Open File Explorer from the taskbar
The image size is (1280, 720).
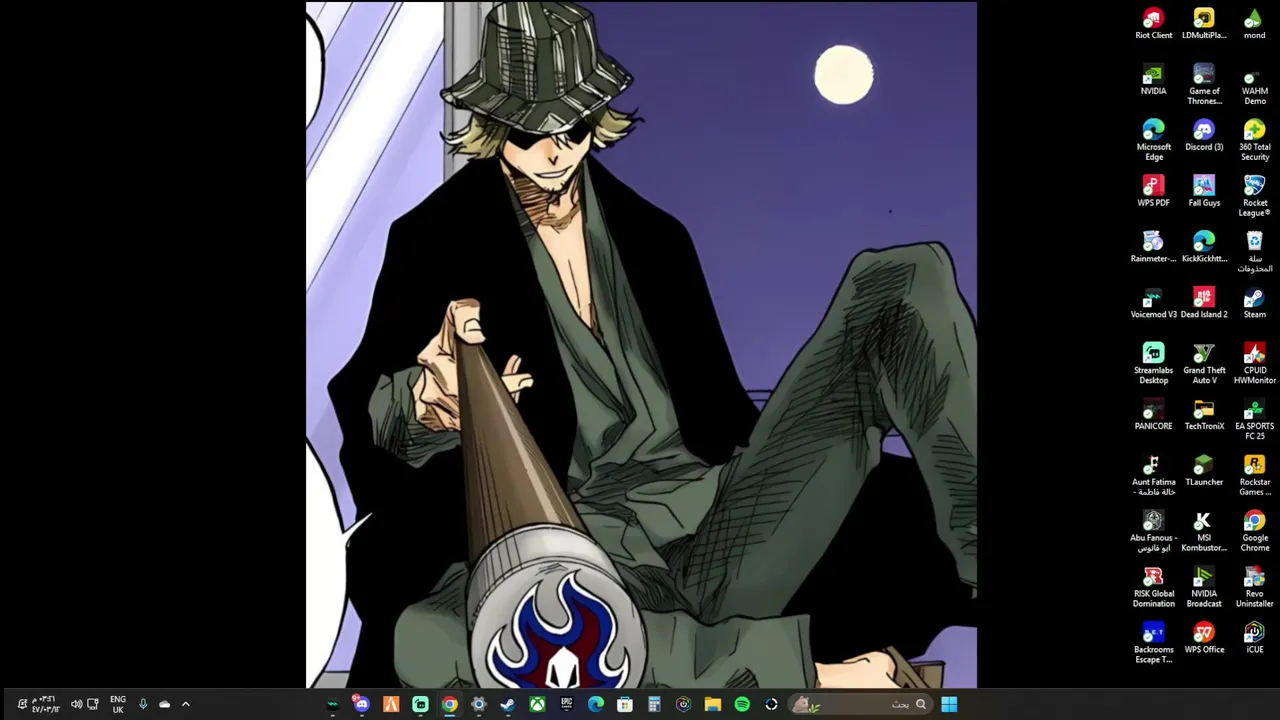pos(713,704)
